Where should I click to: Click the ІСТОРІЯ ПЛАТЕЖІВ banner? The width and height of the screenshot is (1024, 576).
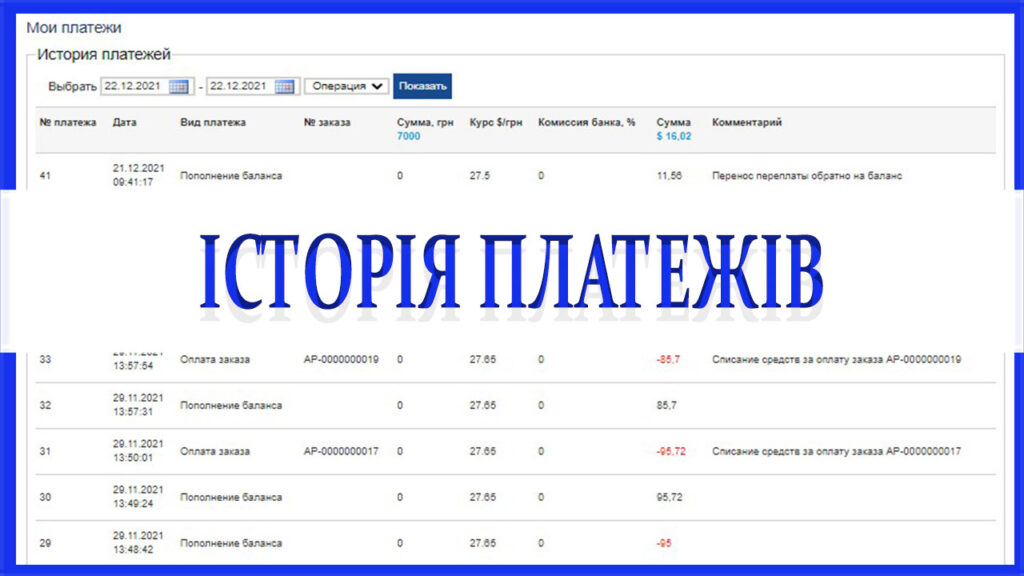coord(511,272)
